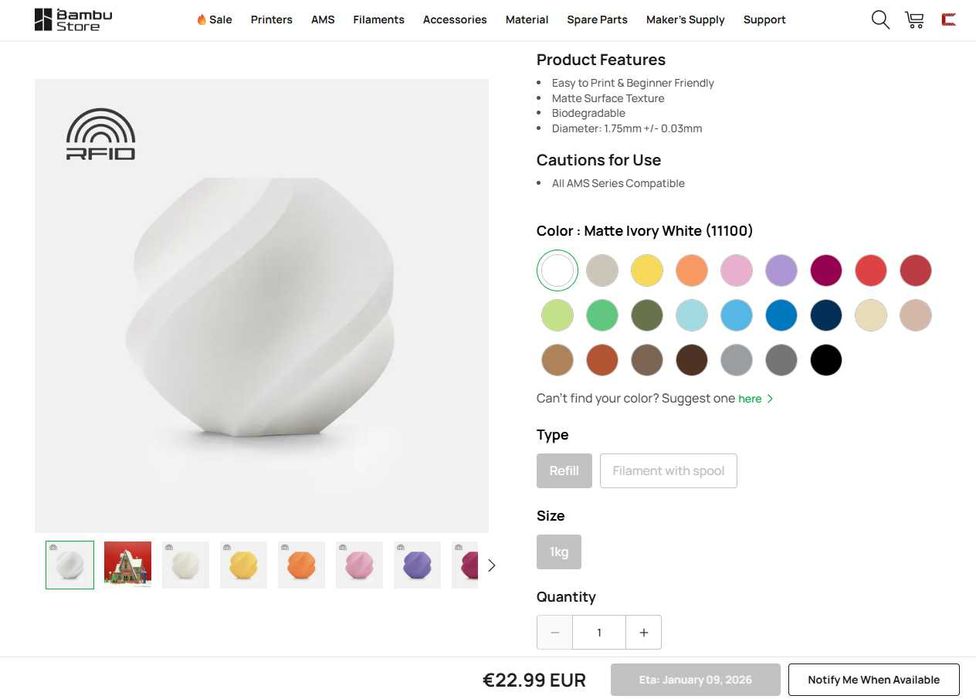Screen dimensions: 976x700
Task: Select the 1kg size option
Action: coord(559,552)
